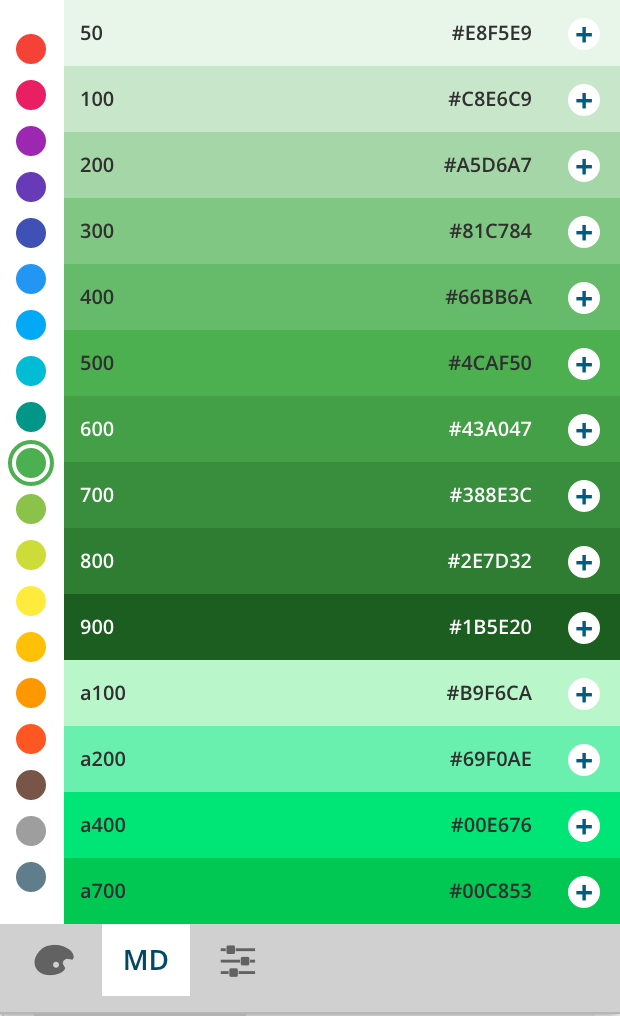Choose the brown color dot

coord(31,785)
